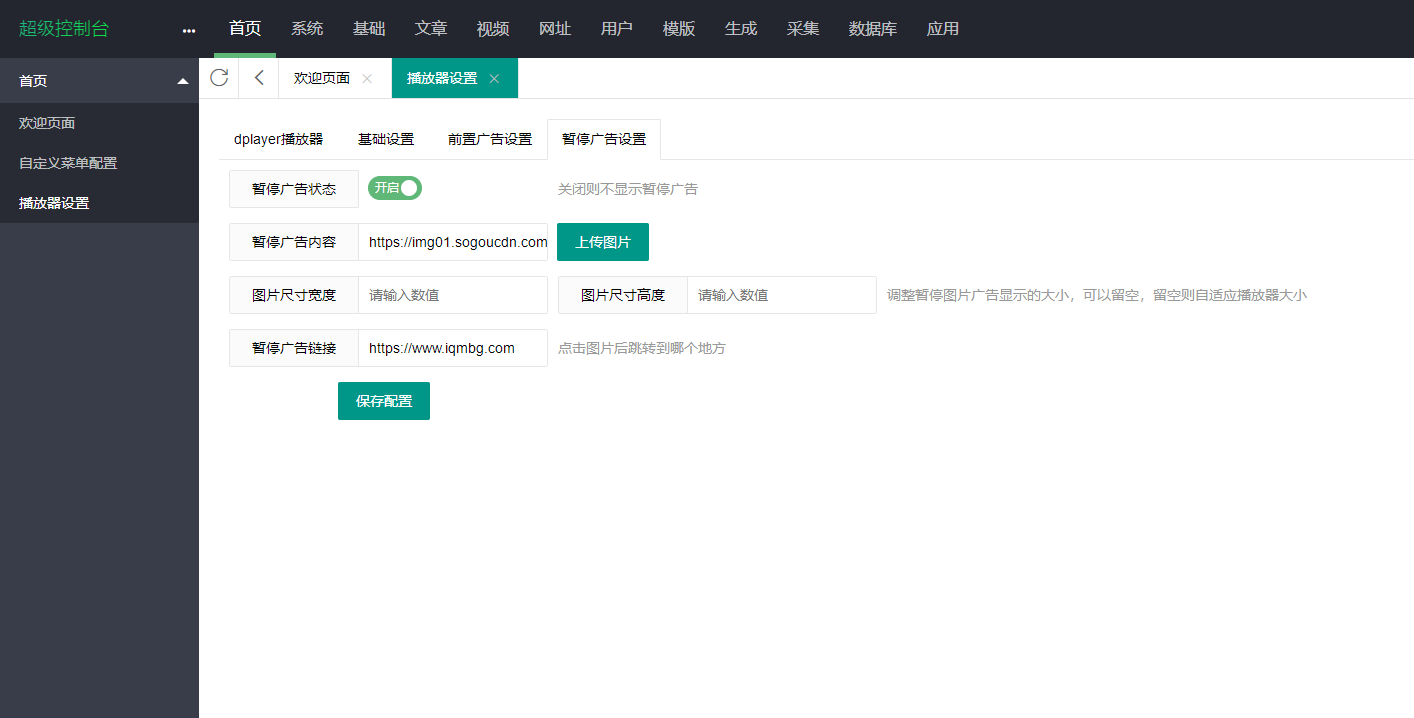The image size is (1414, 718).
Task: Open the 应用 top menu
Action: [943, 29]
